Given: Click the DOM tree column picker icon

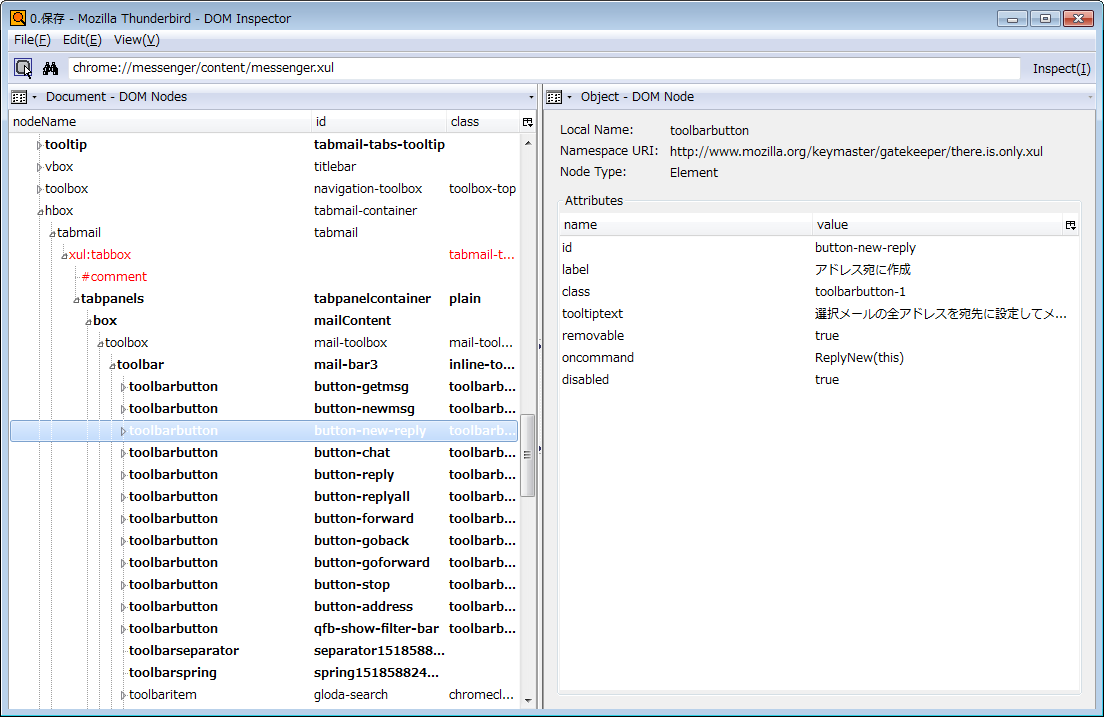Looking at the screenshot, I should [527, 122].
